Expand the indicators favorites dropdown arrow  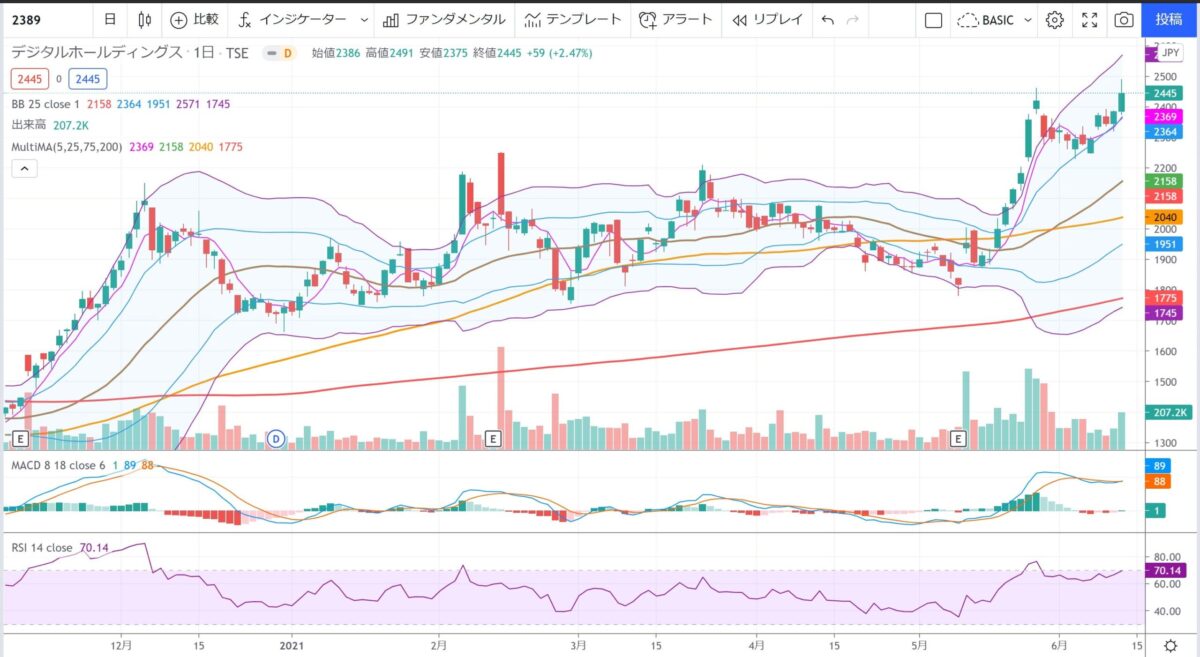363,19
